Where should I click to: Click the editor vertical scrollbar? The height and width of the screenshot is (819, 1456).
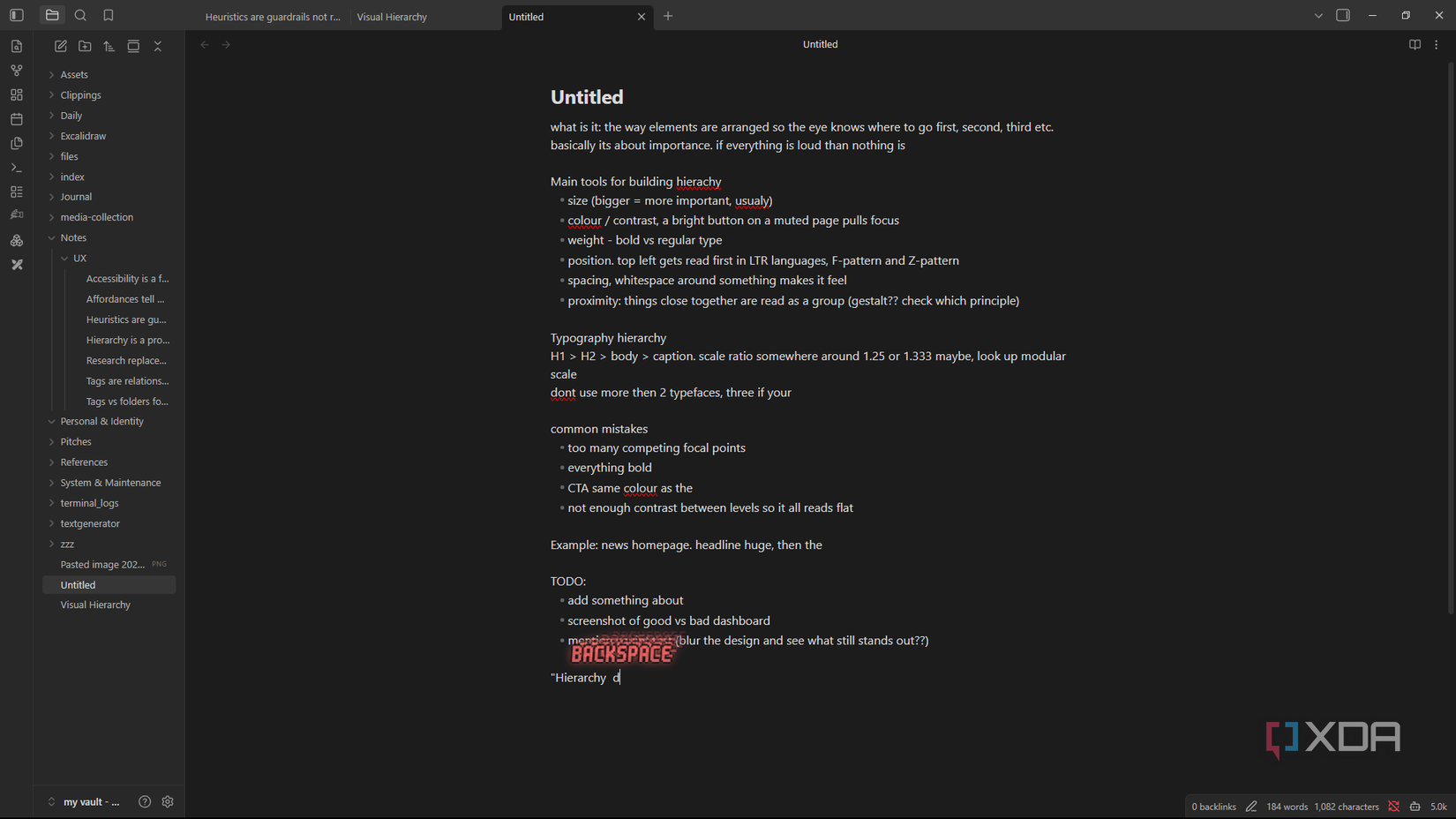tap(1451, 338)
